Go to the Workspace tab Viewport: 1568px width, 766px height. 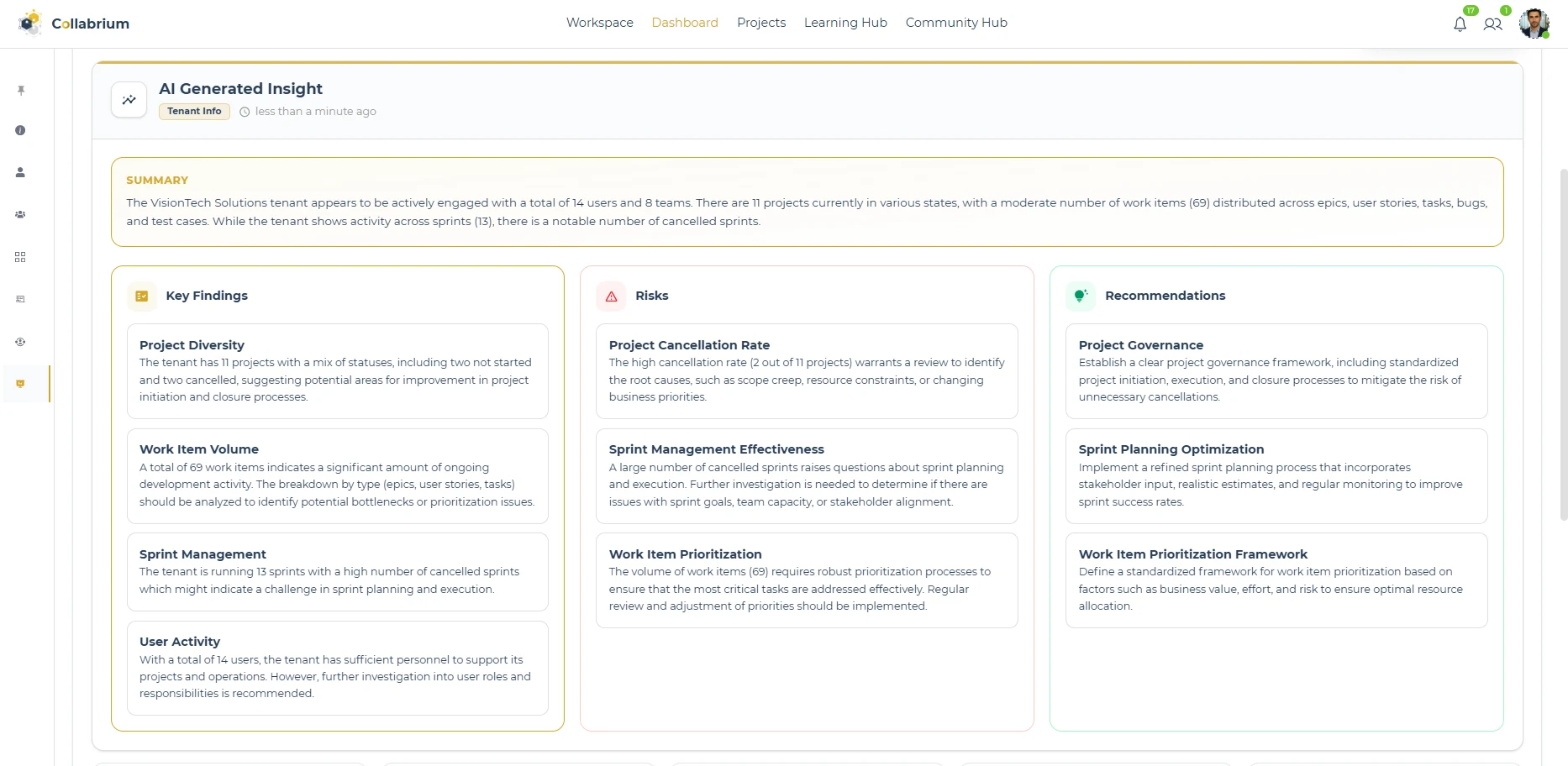point(600,23)
